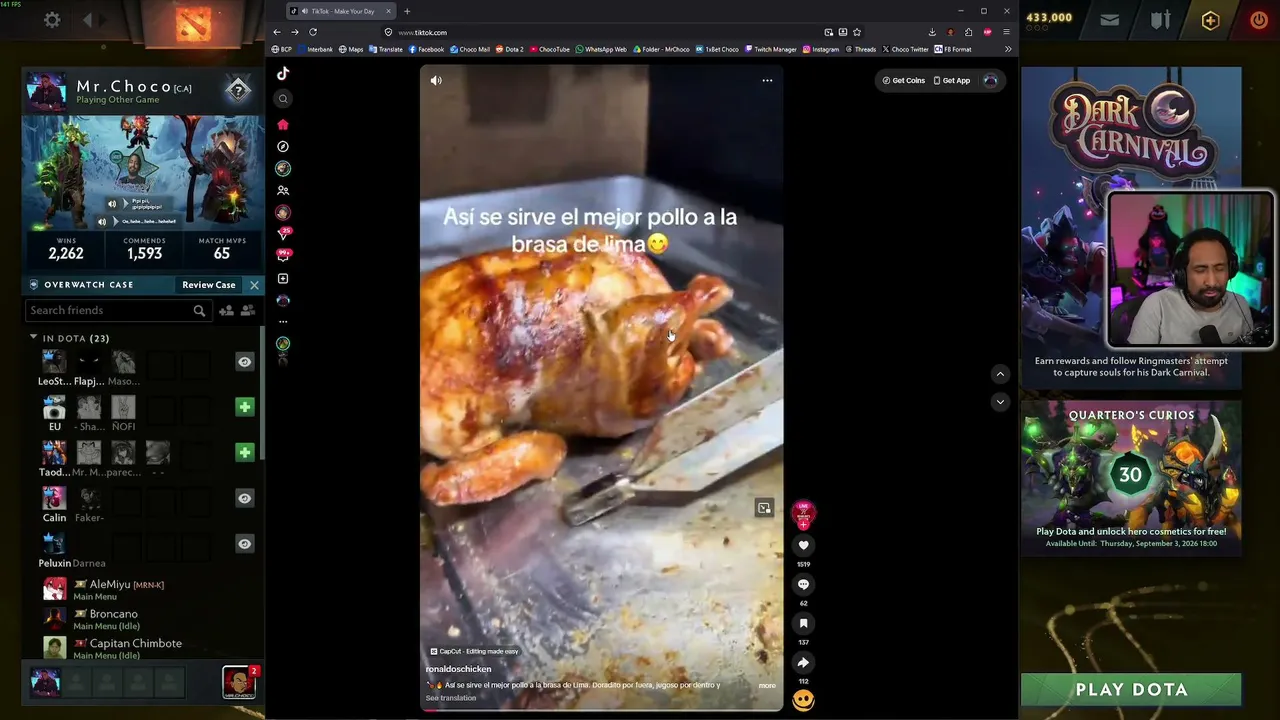Image resolution: width=1280 pixels, height=720 pixels.
Task: Save the video with bookmark icon
Action: [803, 623]
